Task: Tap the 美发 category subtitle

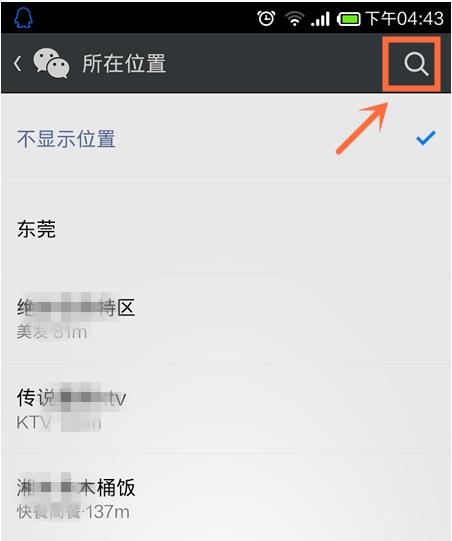Action: coord(32,332)
